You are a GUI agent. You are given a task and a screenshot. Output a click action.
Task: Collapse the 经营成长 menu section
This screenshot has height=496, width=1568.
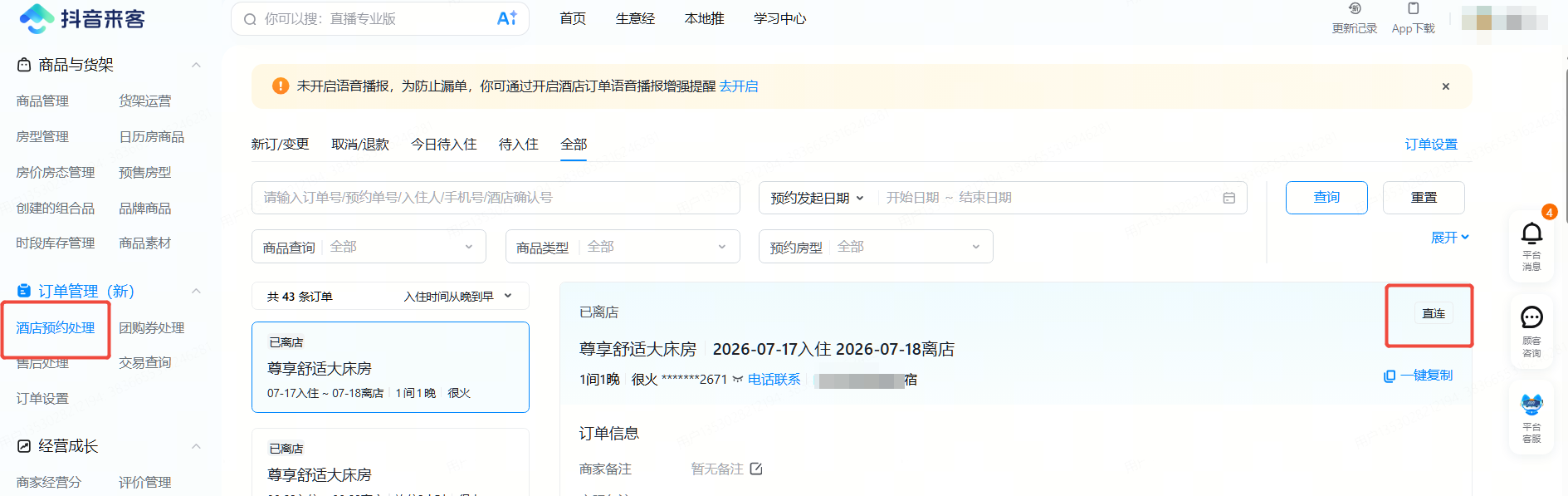click(x=197, y=446)
